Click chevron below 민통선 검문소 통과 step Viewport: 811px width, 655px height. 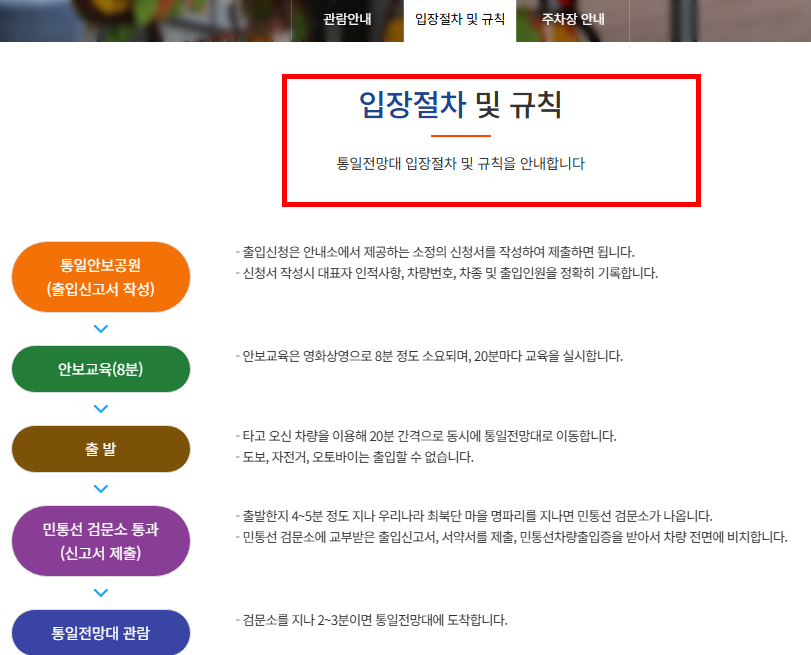(x=101, y=592)
